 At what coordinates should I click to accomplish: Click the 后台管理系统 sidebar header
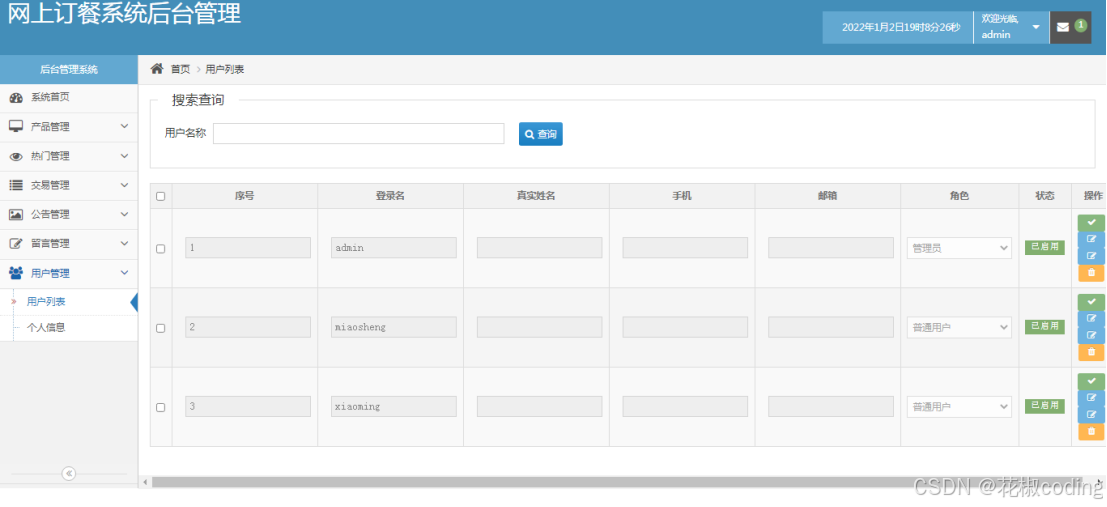(68, 69)
